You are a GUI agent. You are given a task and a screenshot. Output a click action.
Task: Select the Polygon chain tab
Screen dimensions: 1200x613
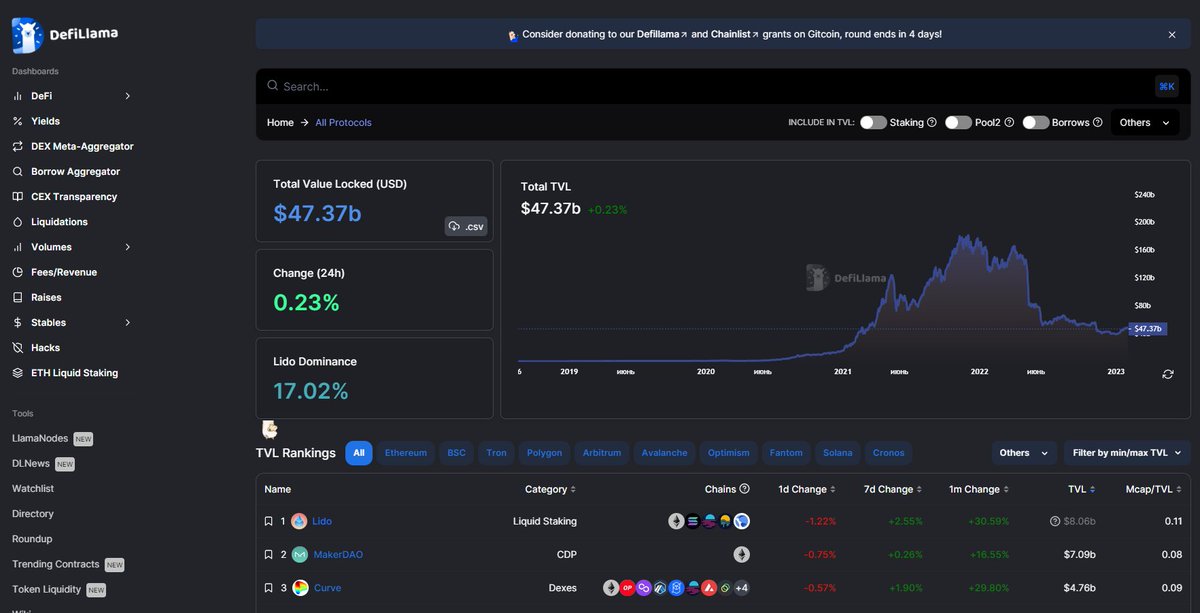pos(545,453)
